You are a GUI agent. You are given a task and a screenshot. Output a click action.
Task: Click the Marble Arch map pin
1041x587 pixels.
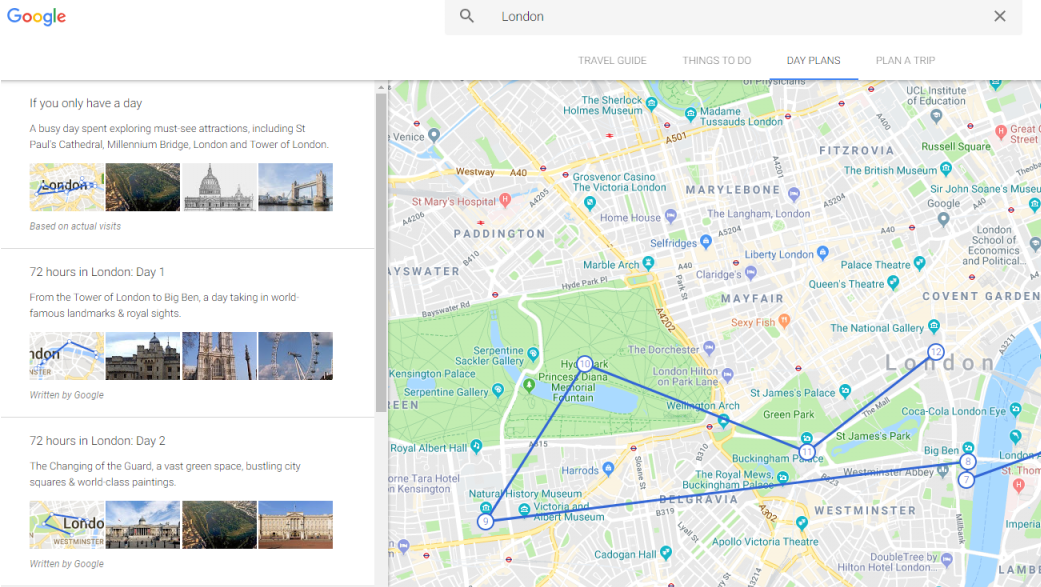pos(648,264)
